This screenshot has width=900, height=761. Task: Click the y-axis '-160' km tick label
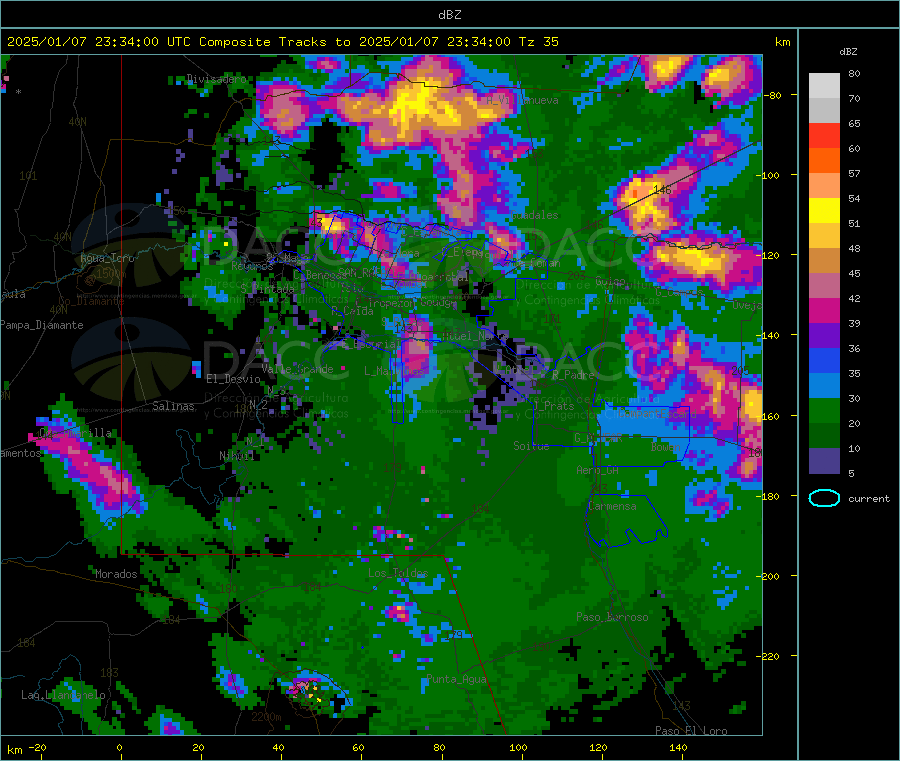point(769,416)
